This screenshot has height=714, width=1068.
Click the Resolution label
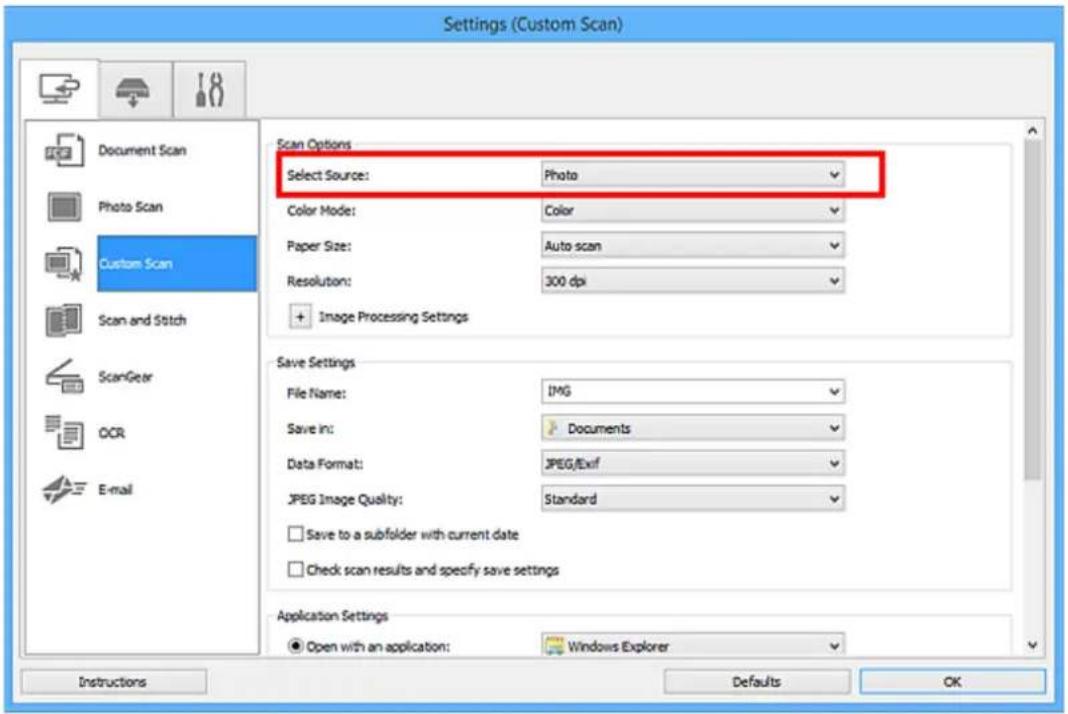tap(319, 281)
